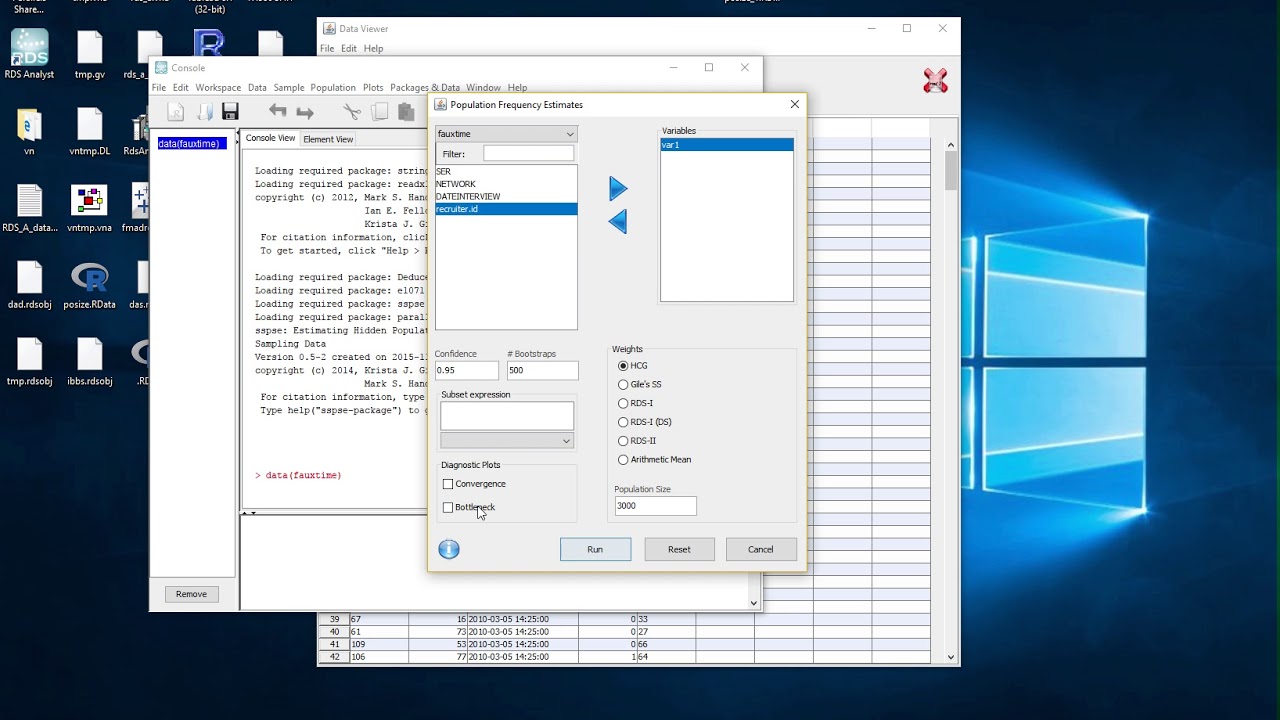Open file via the folder icon in Console toolbar
Viewport: 1280px width, 720px height.
point(204,112)
